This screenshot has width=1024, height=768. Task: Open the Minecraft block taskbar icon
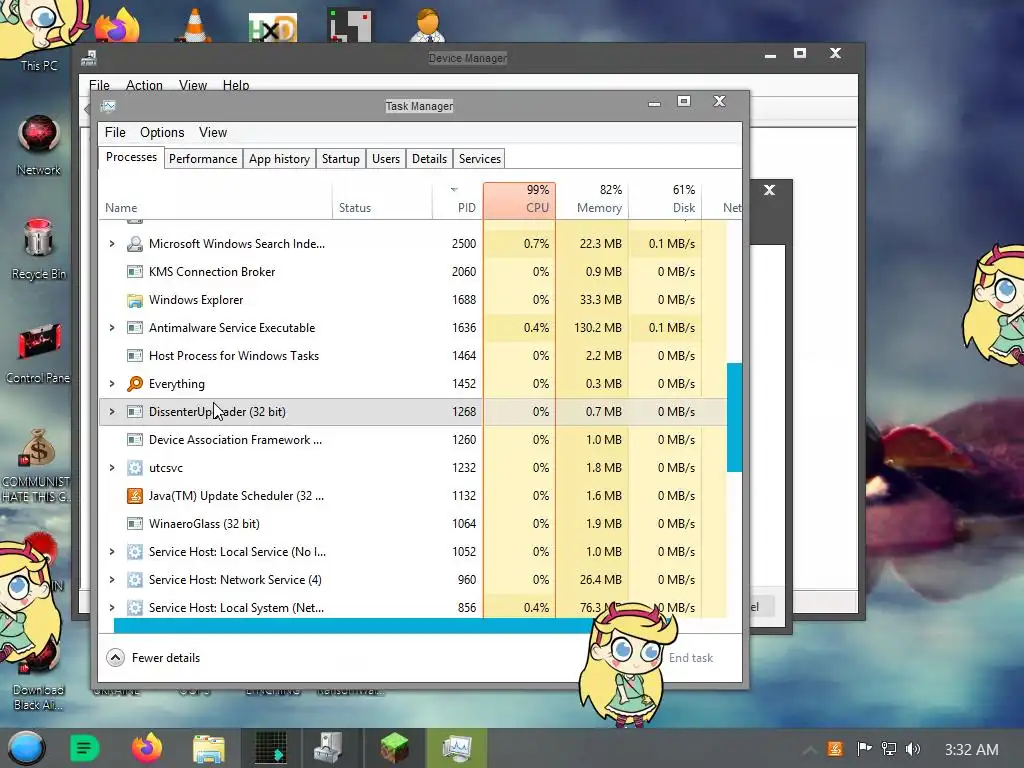tap(394, 748)
